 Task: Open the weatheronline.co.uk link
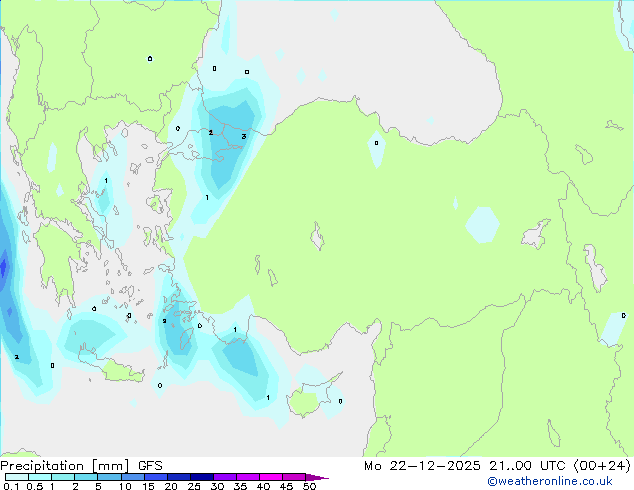click(549, 481)
